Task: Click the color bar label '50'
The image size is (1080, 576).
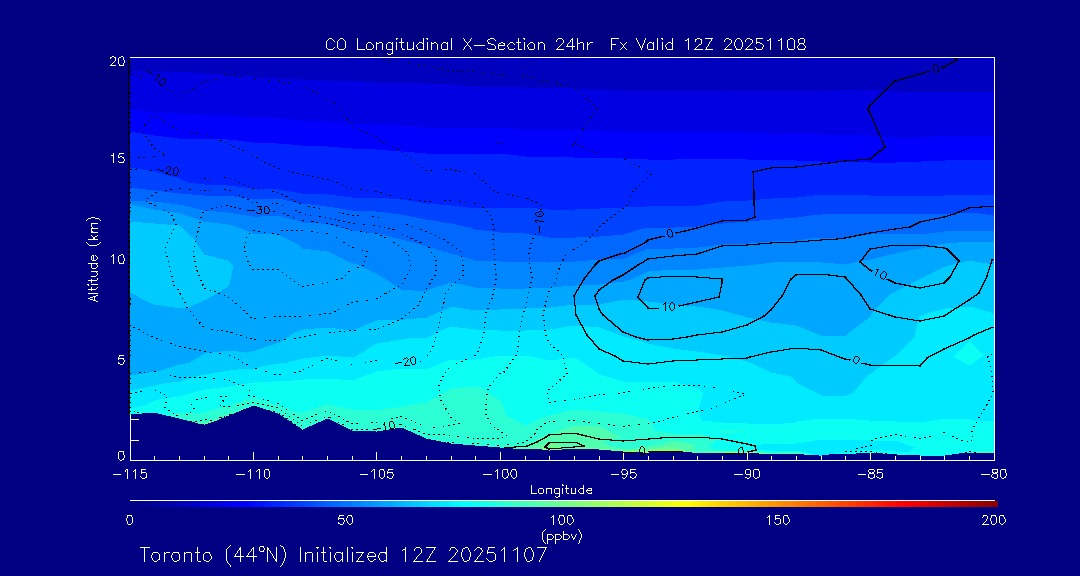Action: click(x=345, y=520)
